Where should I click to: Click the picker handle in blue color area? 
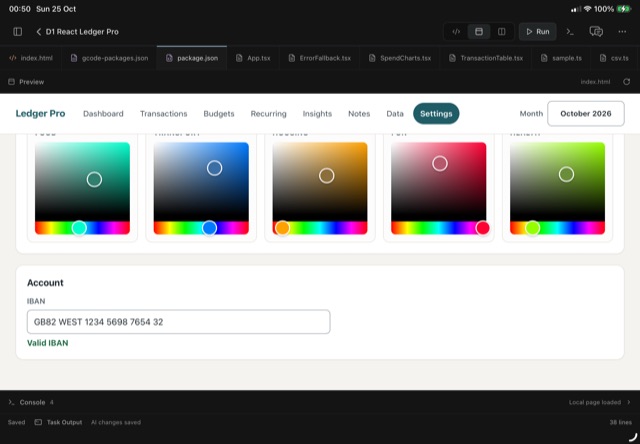[215, 168]
